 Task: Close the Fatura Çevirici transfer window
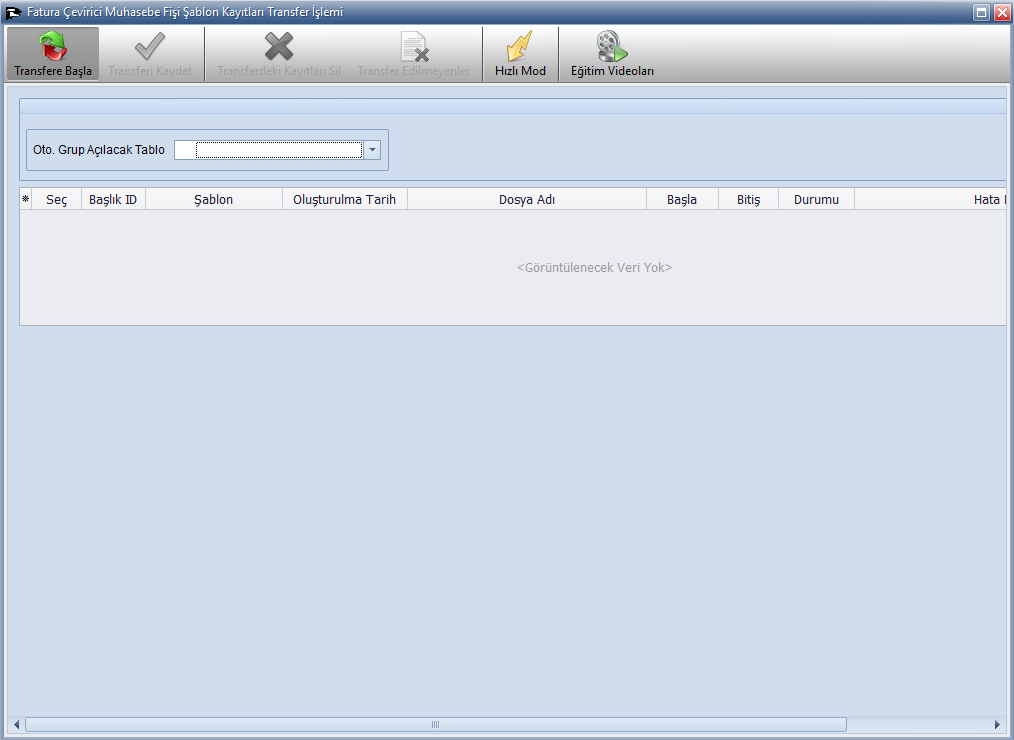click(1002, 12)
